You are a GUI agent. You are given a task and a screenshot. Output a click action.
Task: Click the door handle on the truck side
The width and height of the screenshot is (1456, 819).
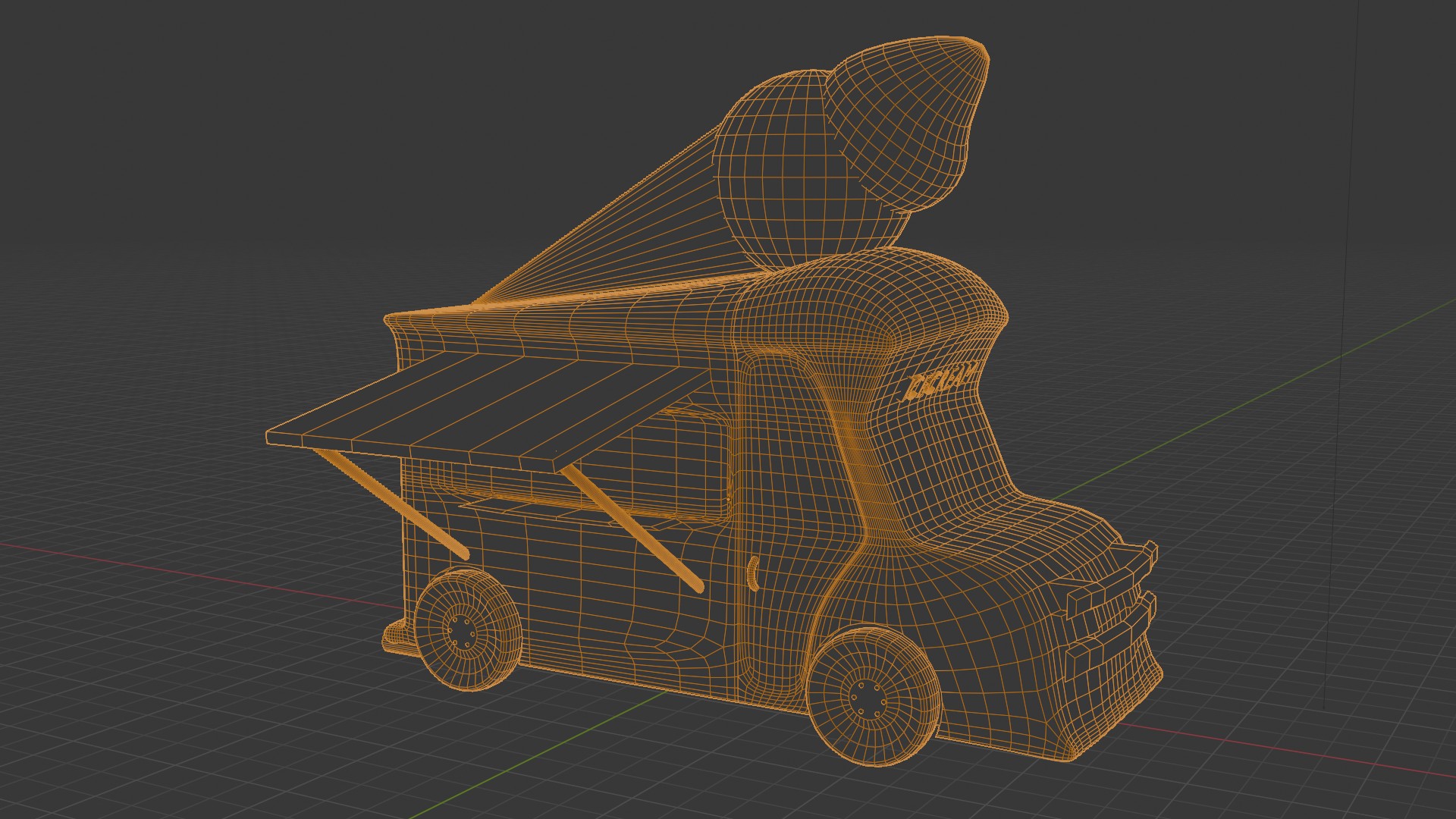click(x=753, y=573)
